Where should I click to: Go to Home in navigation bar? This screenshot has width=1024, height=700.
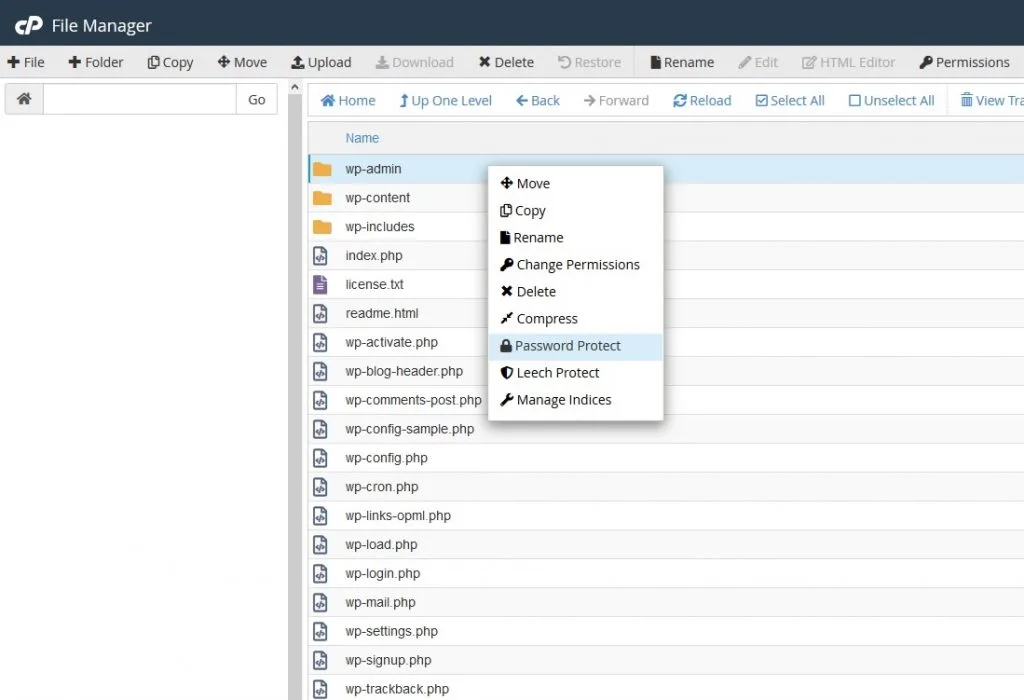348,101
